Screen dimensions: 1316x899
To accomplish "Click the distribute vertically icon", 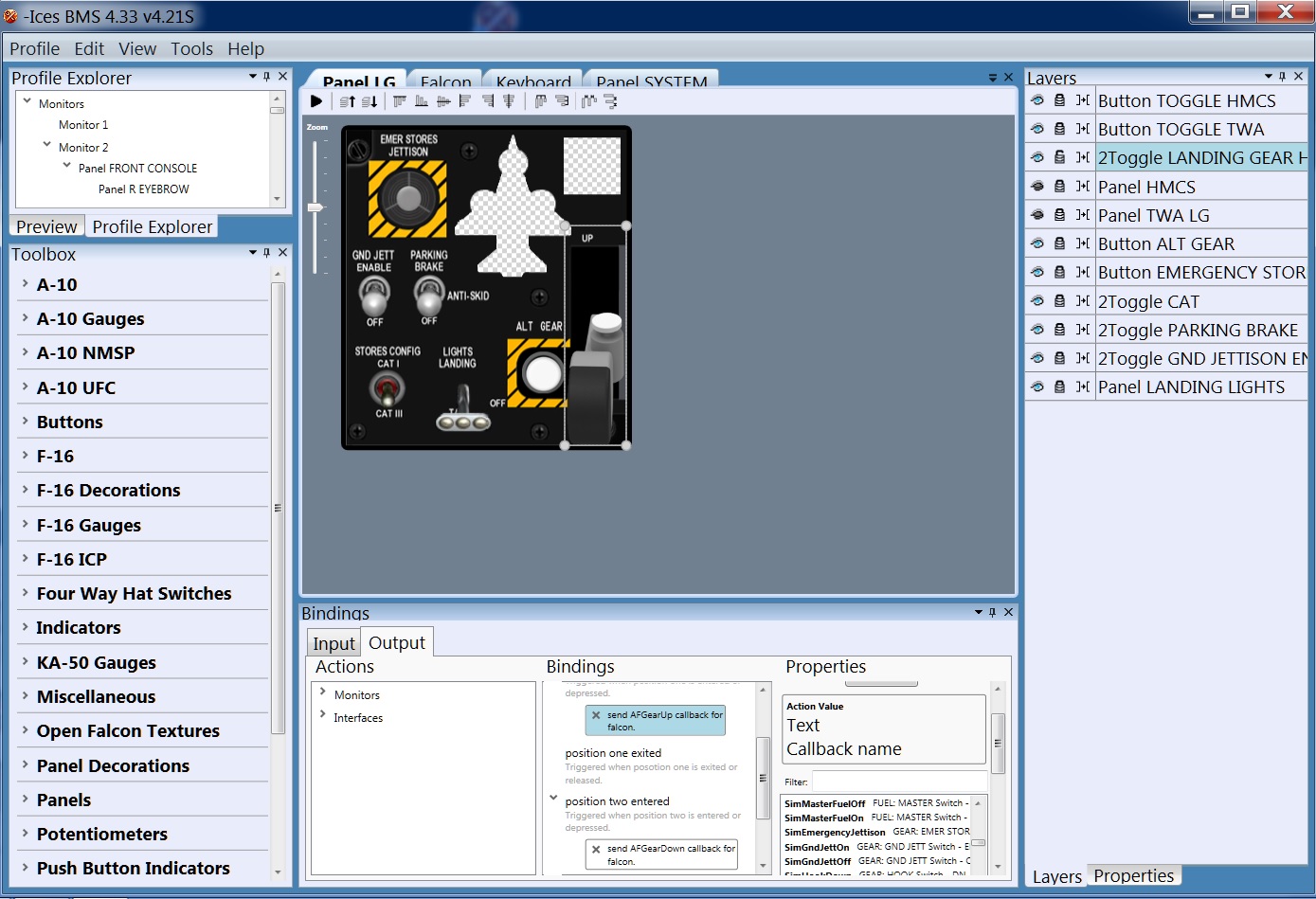I will coord(562,101).
